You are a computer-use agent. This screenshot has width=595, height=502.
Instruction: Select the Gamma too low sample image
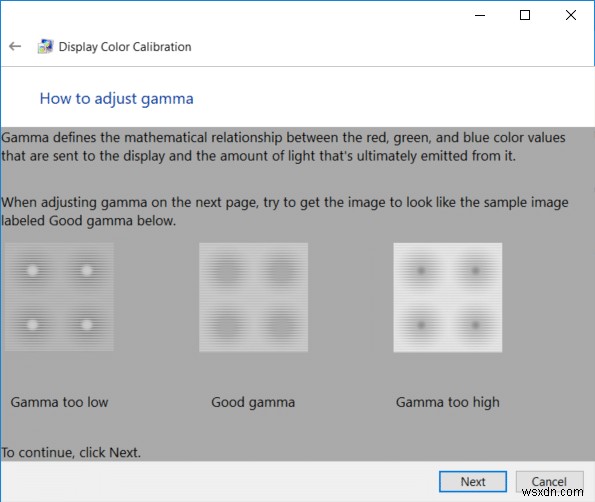(x=59, y=297)
